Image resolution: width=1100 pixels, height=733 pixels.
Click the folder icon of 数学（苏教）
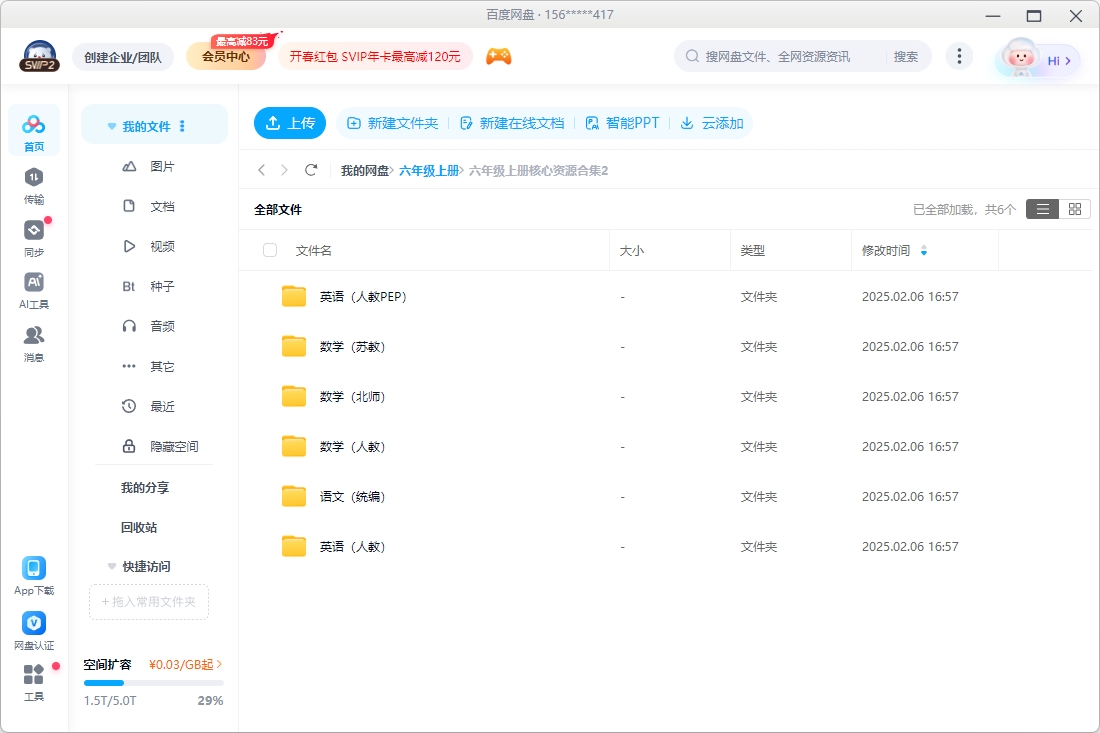[294, 347]
